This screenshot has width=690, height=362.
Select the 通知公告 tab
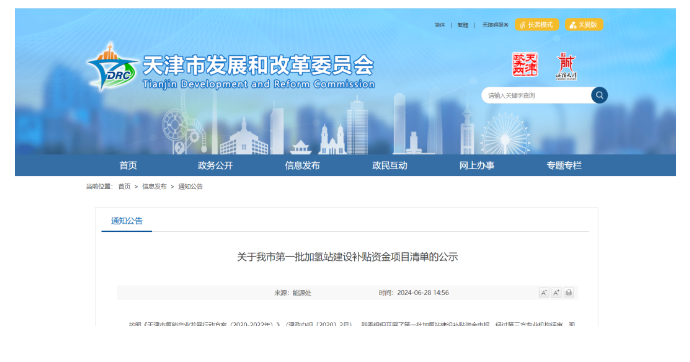pos(127,221)
